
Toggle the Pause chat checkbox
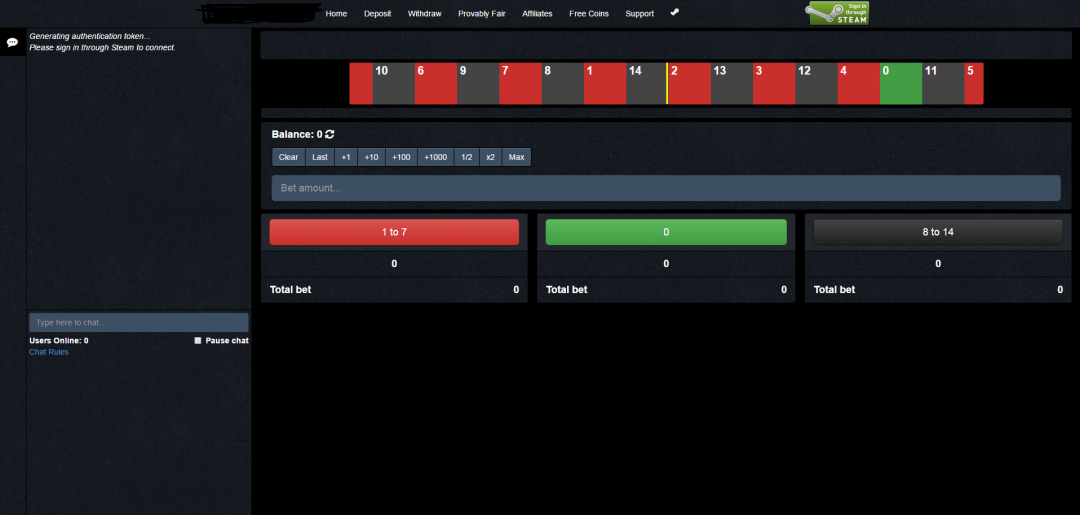[198, 341]
